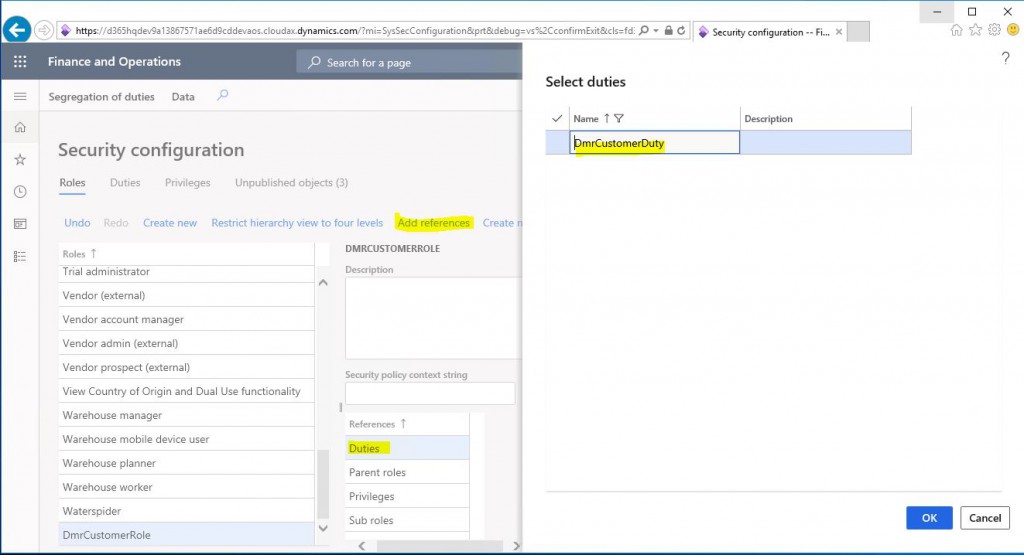Select Parent roles in References list
Image resolution: width=1024 pixels, height=555 pixels.
pos(407,472)
